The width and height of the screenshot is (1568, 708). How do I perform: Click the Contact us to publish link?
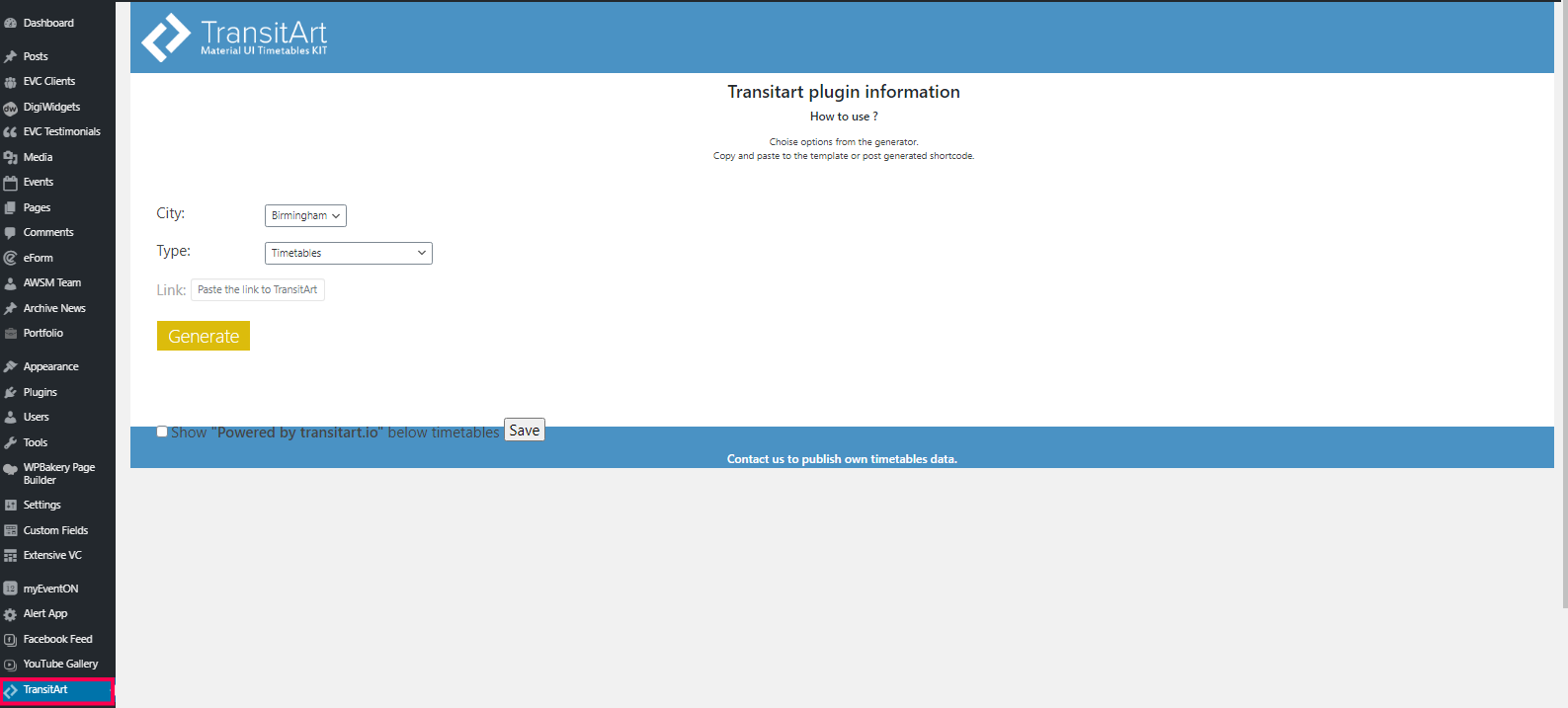[x=842, y=459]
